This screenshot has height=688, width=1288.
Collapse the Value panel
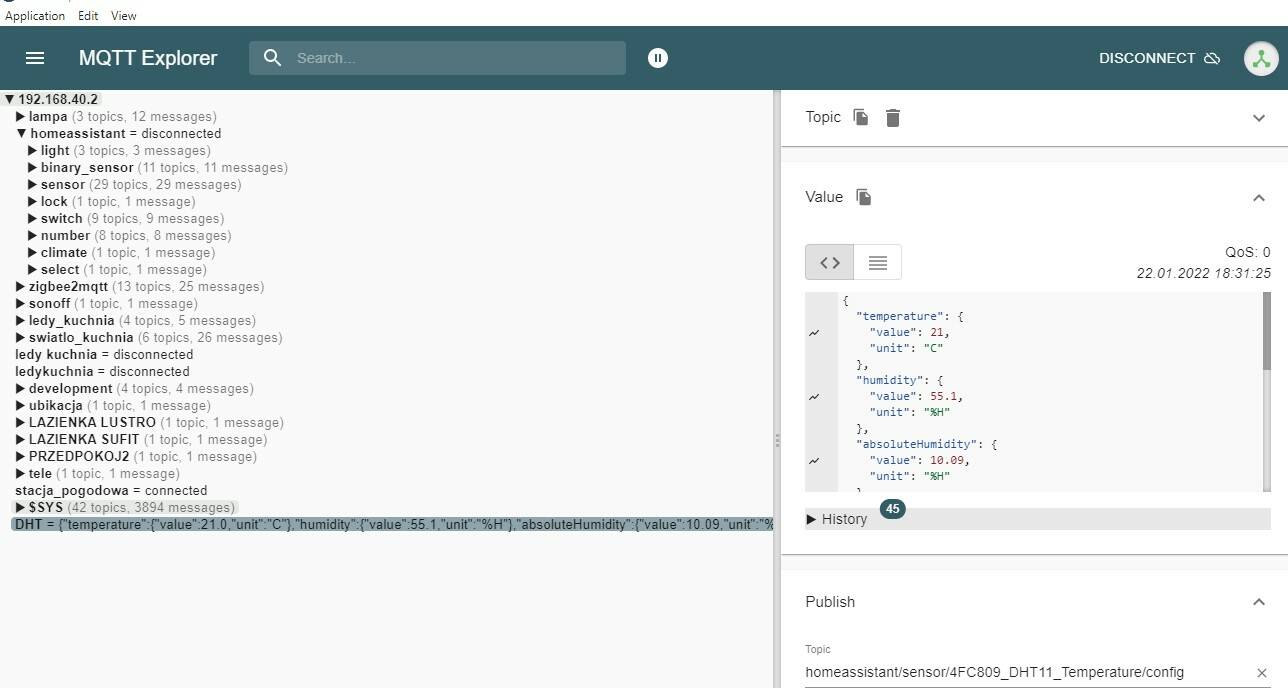tap(1259, 198)
